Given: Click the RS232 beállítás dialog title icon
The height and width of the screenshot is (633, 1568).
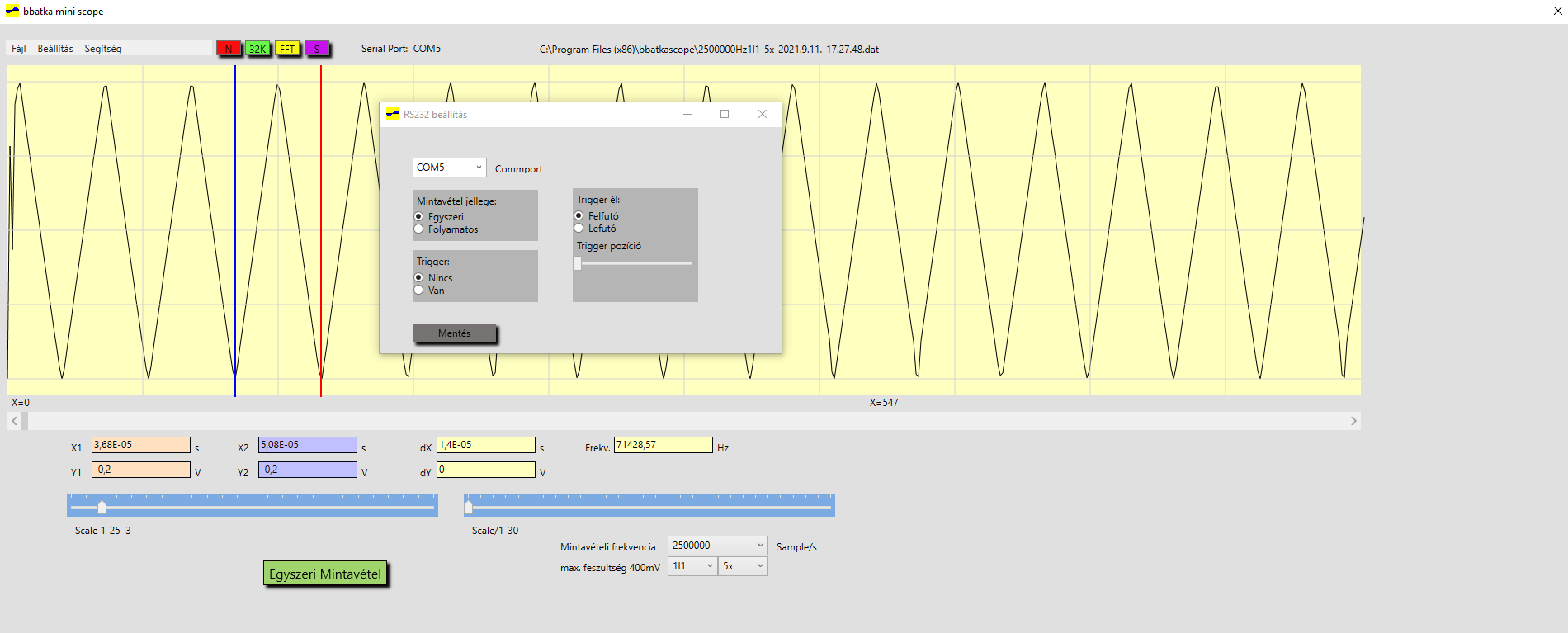Looking at the screenshot, I should tap(393, 114).
